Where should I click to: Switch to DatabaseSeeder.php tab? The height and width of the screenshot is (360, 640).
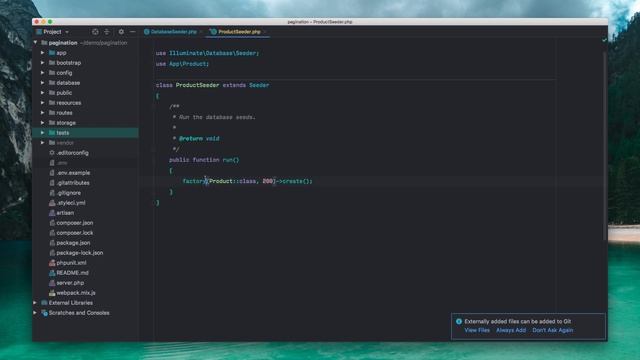pyautogui.click(x=173, y=32)
